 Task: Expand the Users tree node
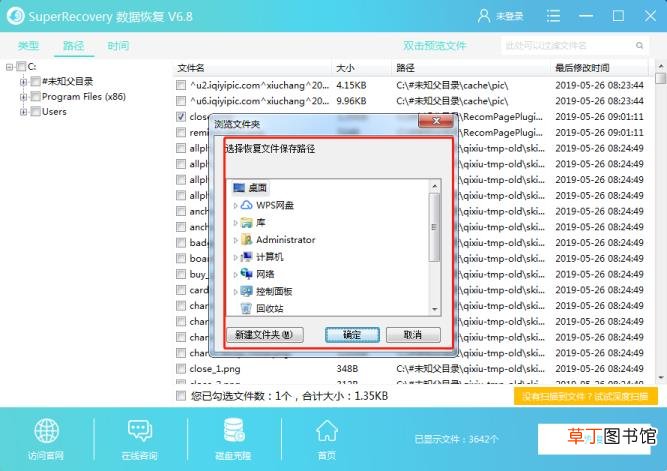[23, 112]
